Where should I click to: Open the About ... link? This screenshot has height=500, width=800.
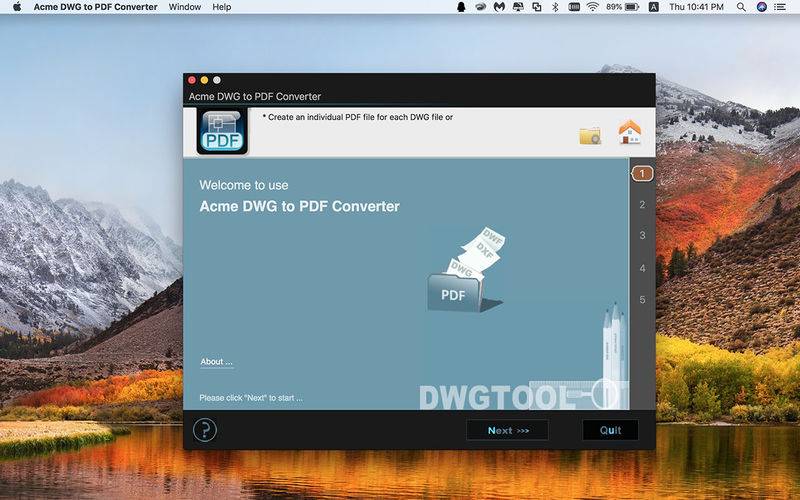tap(216, 362)
